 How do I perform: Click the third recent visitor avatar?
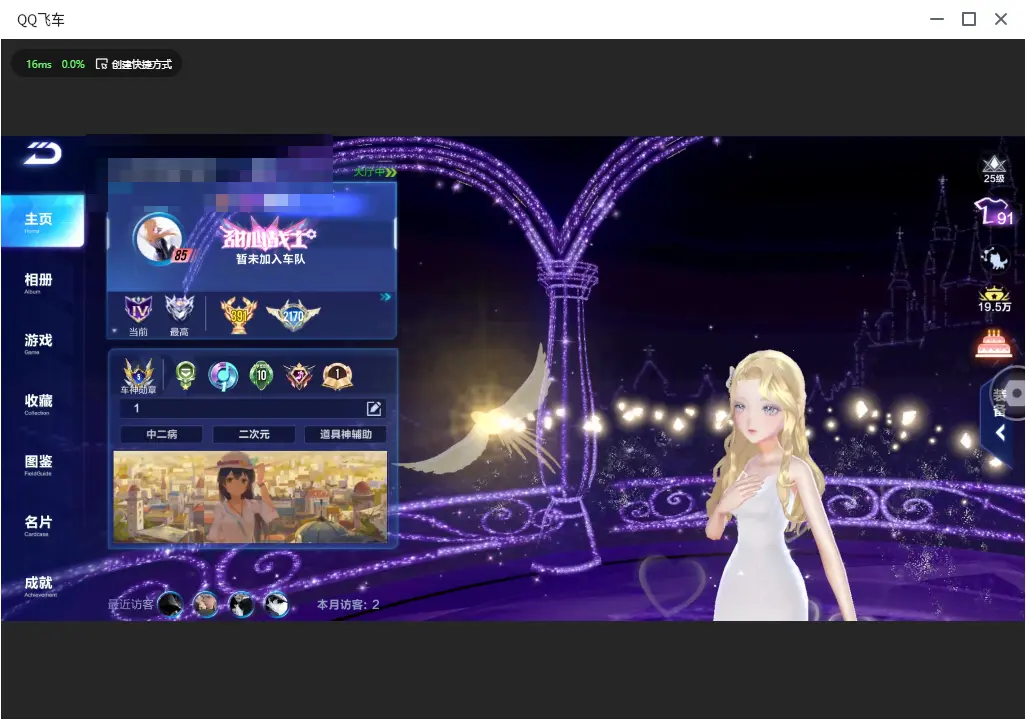coord(241,604)
